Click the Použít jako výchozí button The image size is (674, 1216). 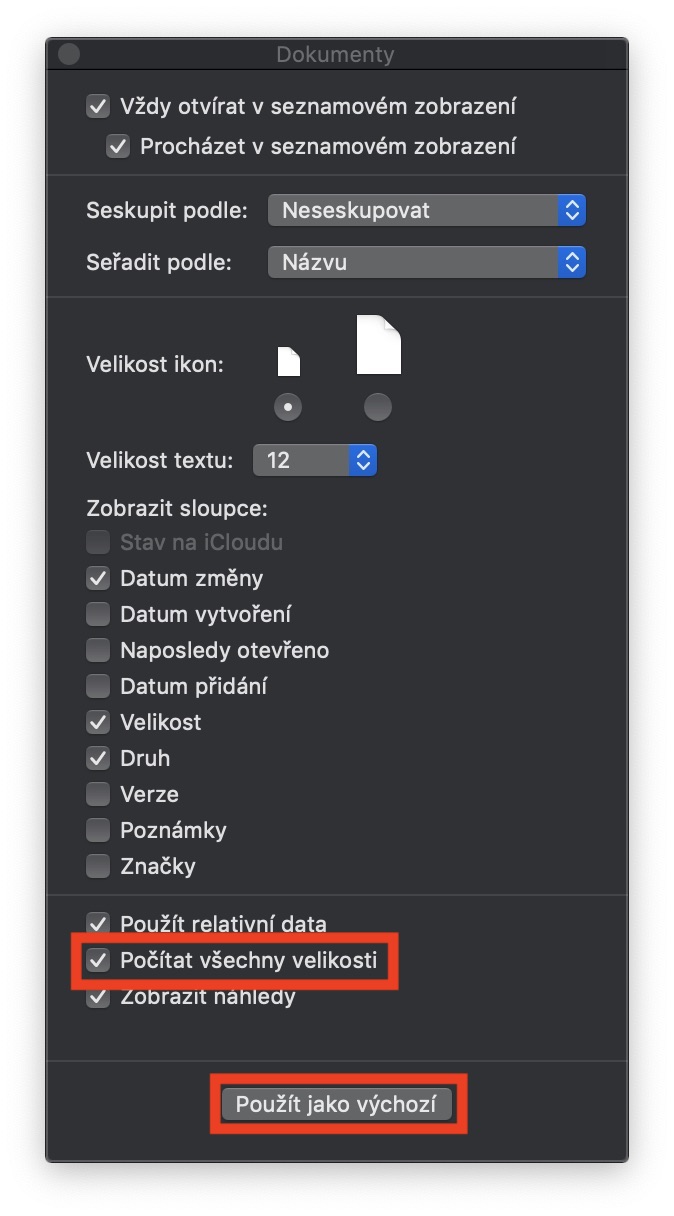point(337,1105)
